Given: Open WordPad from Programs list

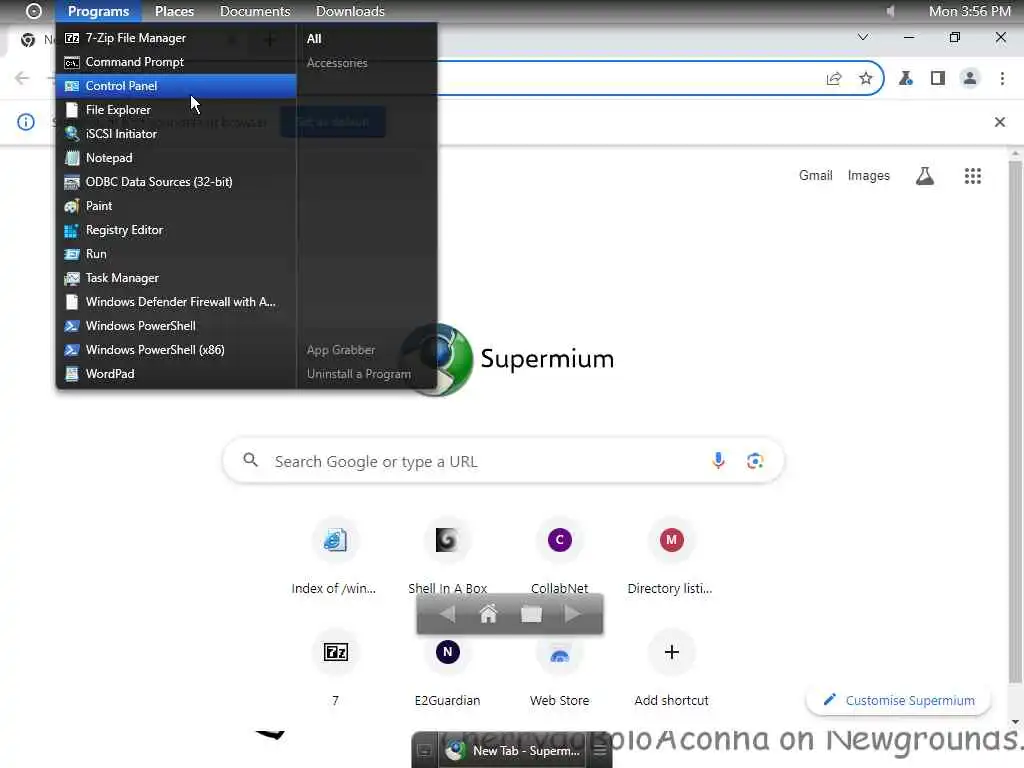Looking at the screenshot, I should [176, 374].
